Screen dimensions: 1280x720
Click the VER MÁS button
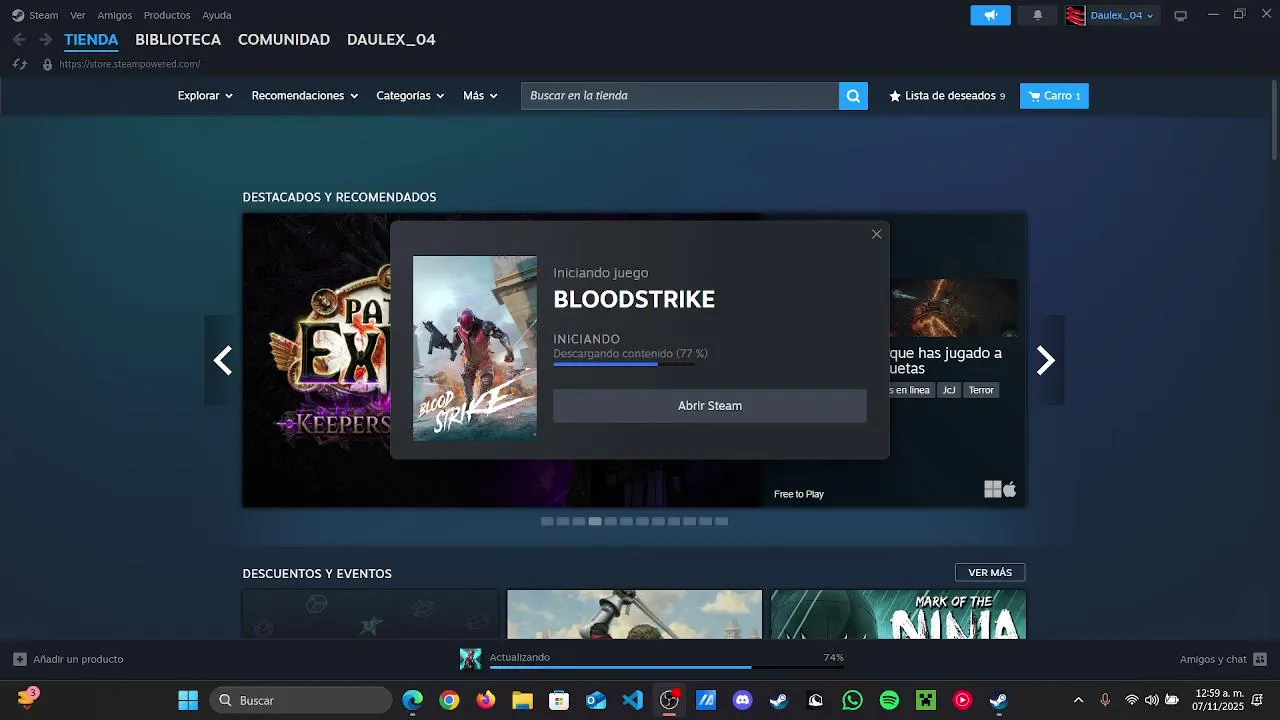[x=990, y=573]
